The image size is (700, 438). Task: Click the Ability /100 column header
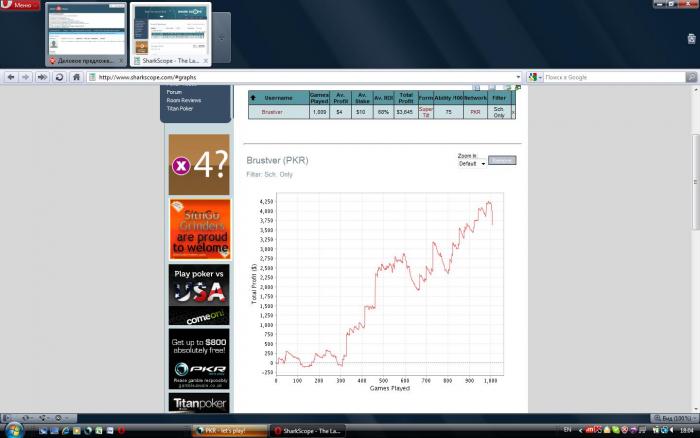click(x=448, y=98)
